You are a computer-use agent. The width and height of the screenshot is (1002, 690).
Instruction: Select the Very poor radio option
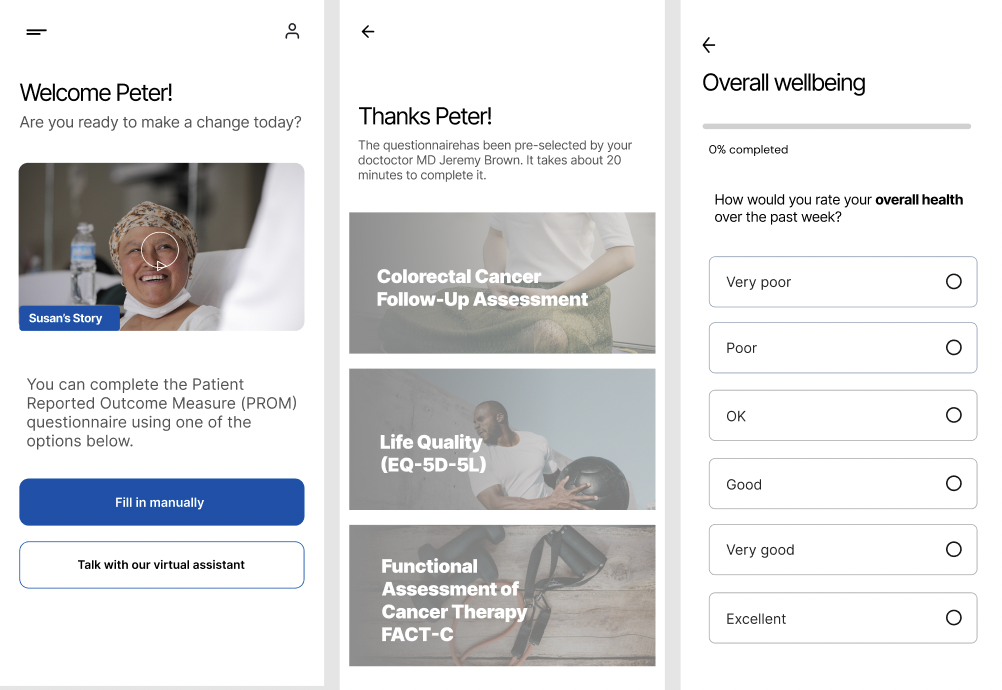843,282
